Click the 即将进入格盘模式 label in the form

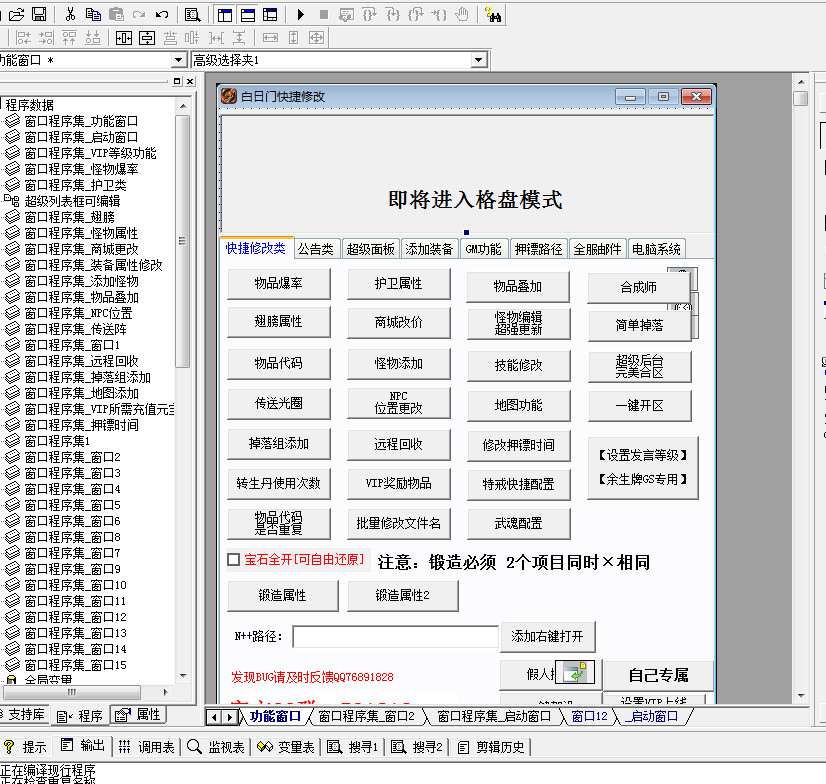pos(475,200)
